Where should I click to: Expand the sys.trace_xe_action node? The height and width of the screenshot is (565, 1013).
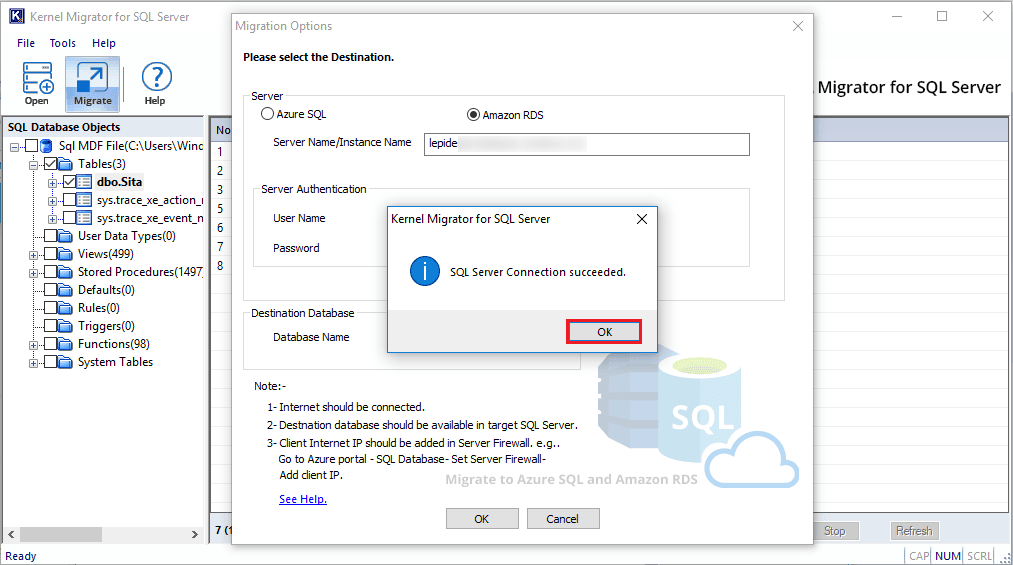[52, 201]
